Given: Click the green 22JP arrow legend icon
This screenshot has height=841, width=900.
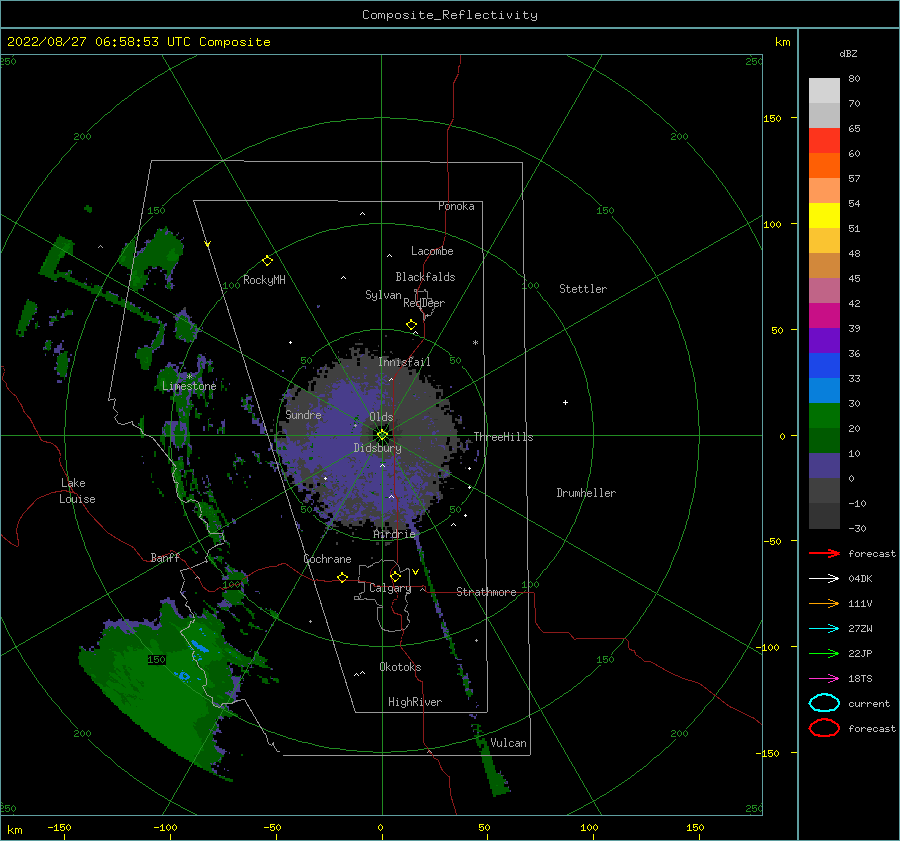Looking at the screenshot, I should click(824, 653).
